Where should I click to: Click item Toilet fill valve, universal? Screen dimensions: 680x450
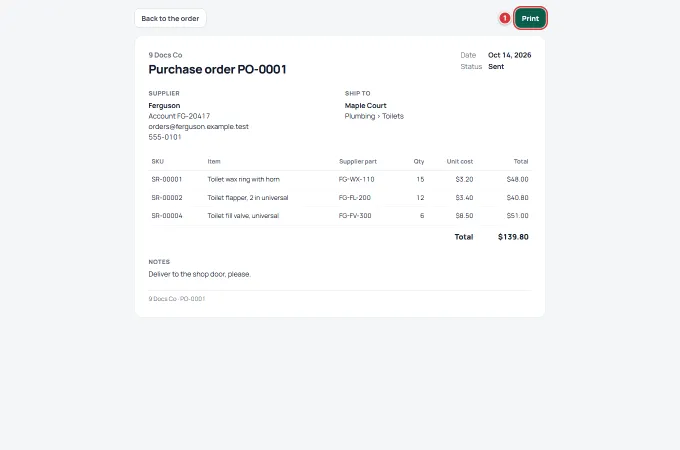tap(243, 215)
